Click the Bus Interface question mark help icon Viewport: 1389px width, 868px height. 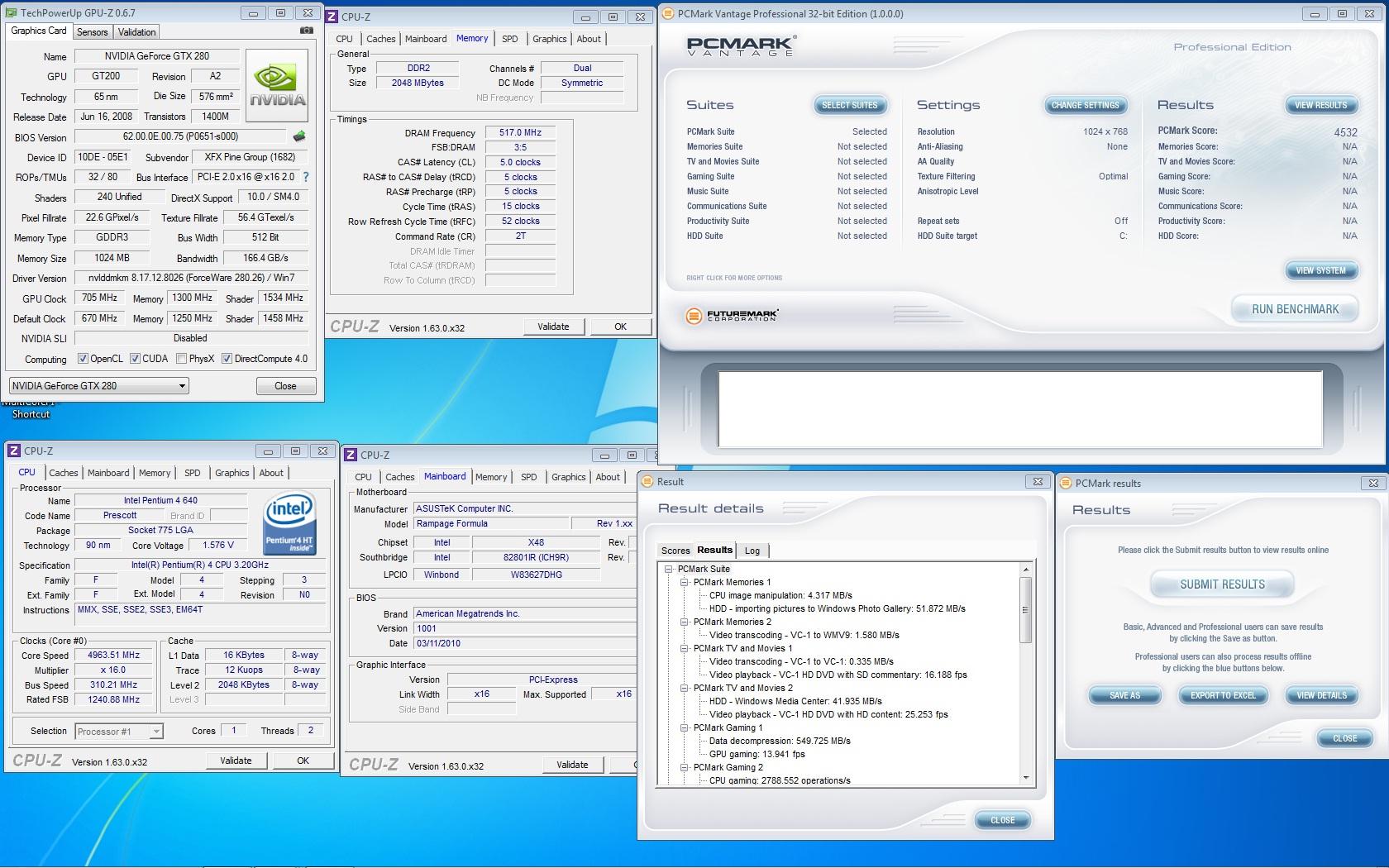click(x=306, y=177)
